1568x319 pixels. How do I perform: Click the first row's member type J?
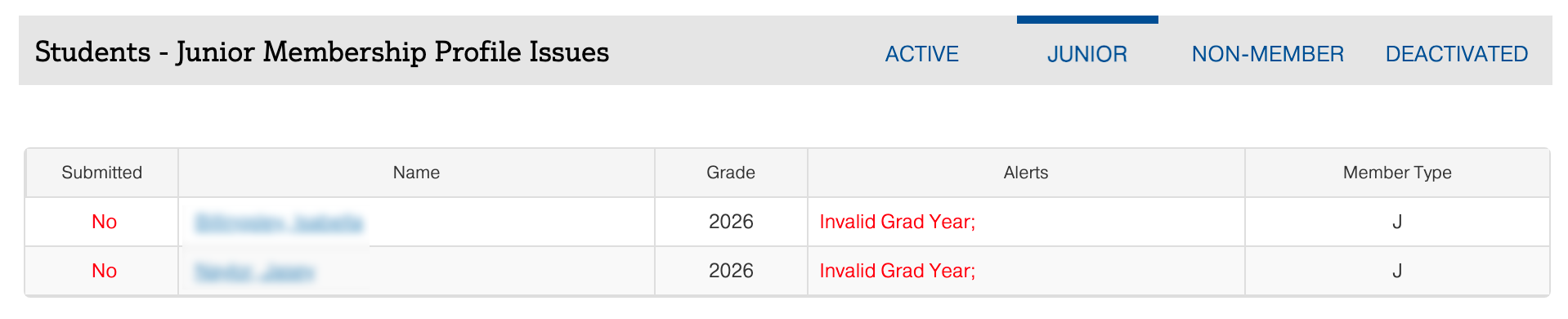(x=1397, y=222)
